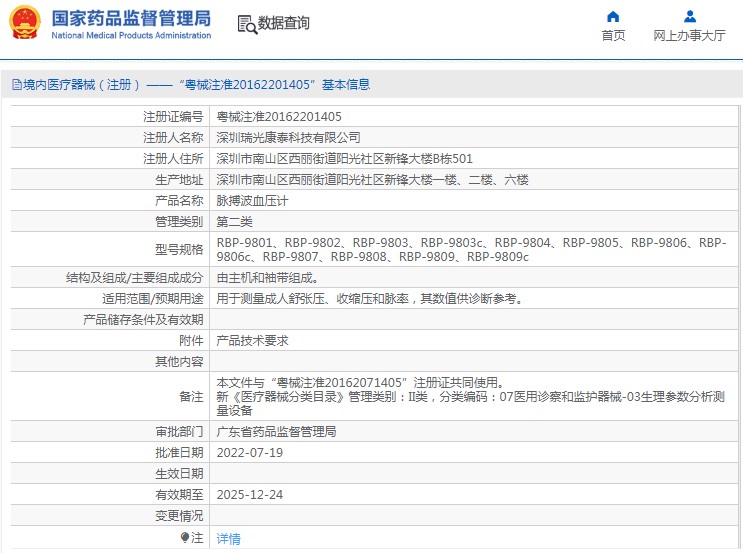The height and width of the screenshot is (553, 743).
Task: Click the 有效期至 row label
Action: (x=179, y=495)
